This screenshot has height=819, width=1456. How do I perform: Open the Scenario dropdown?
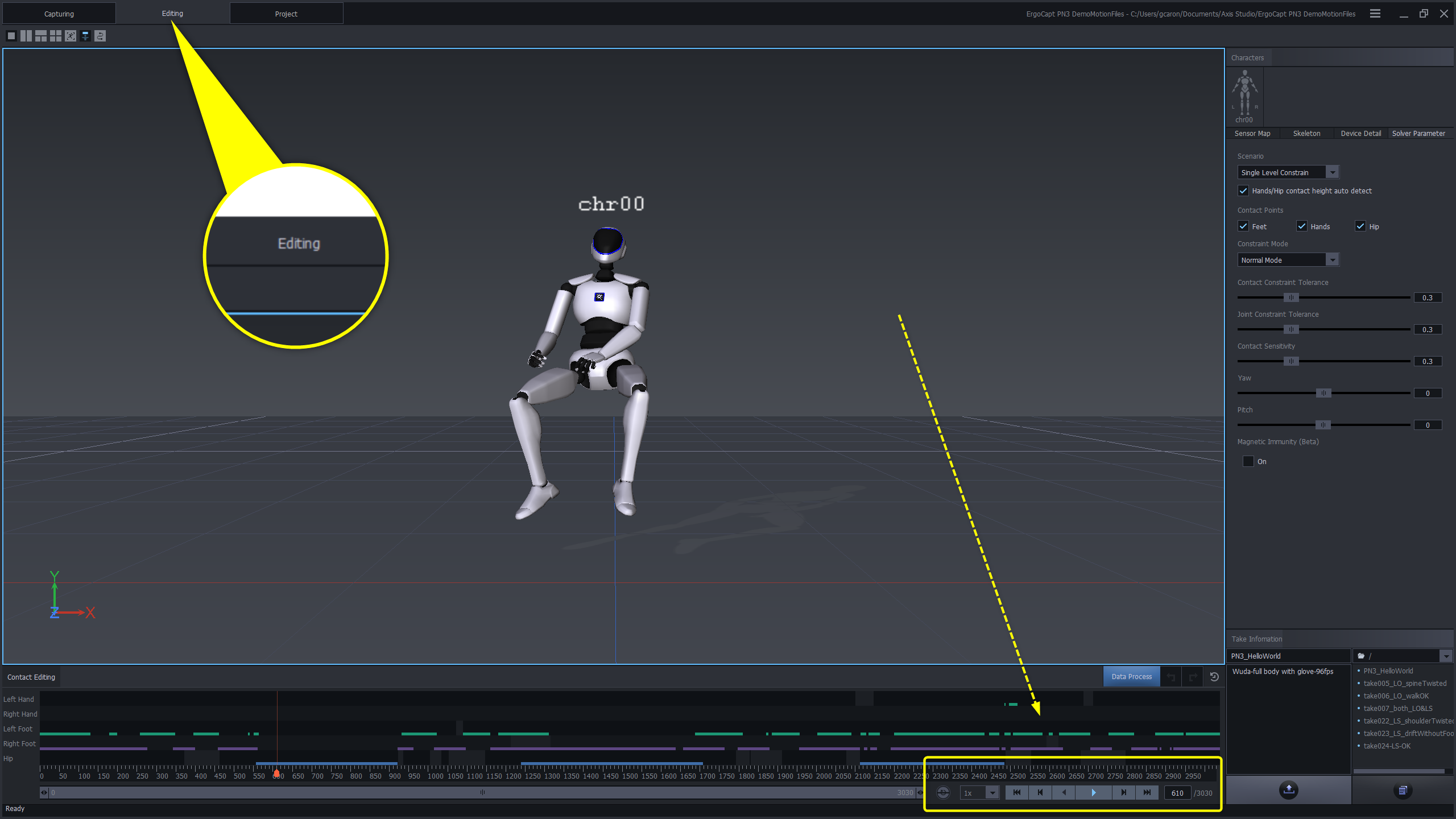[x=1288, y=172]
